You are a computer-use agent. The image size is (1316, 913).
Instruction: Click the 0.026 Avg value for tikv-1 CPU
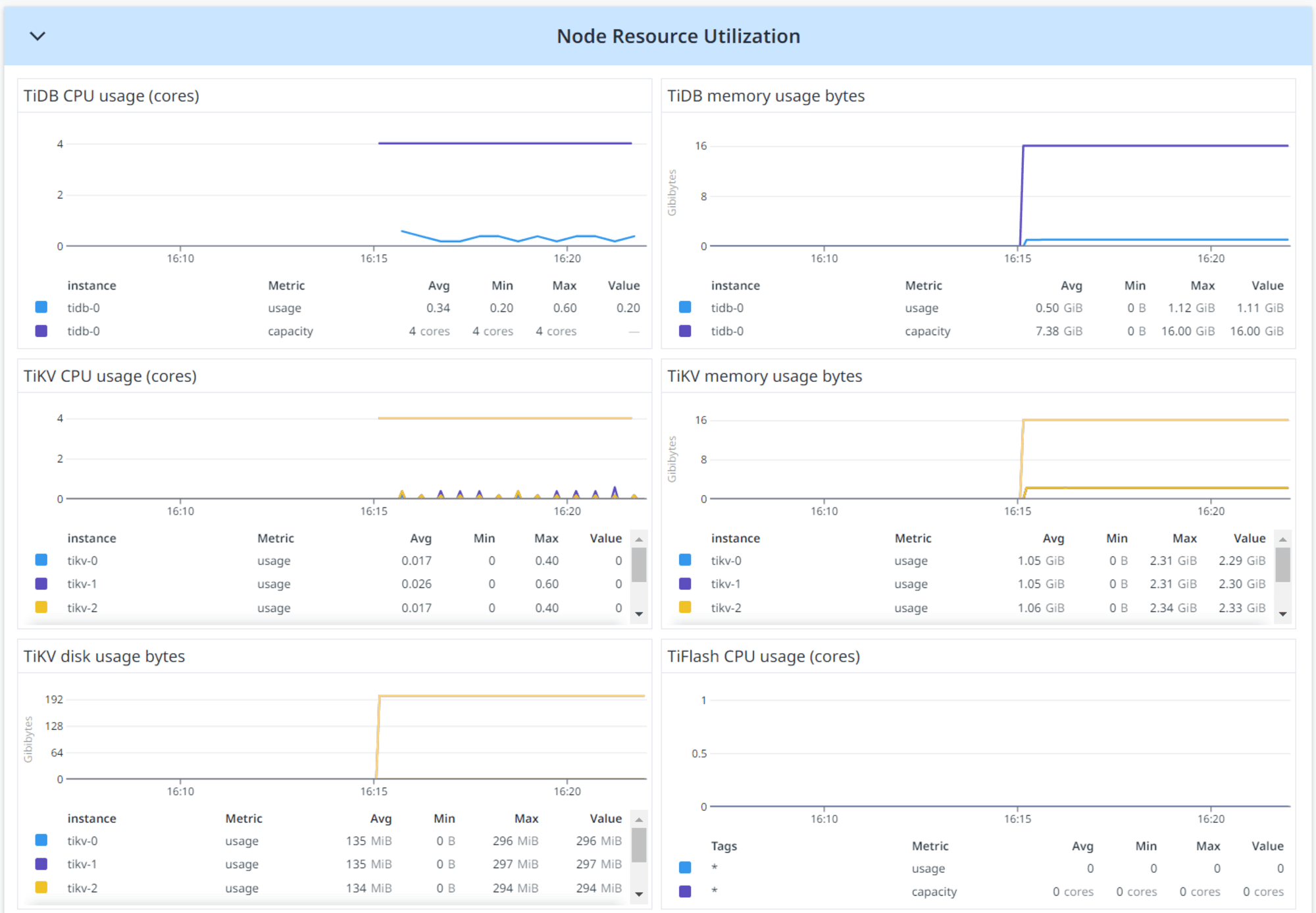[417, 584]
